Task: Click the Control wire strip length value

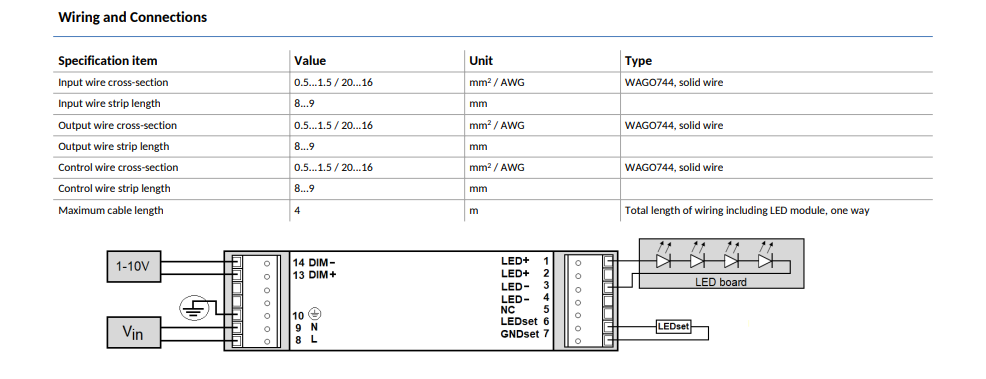Action: pos(304,189)
